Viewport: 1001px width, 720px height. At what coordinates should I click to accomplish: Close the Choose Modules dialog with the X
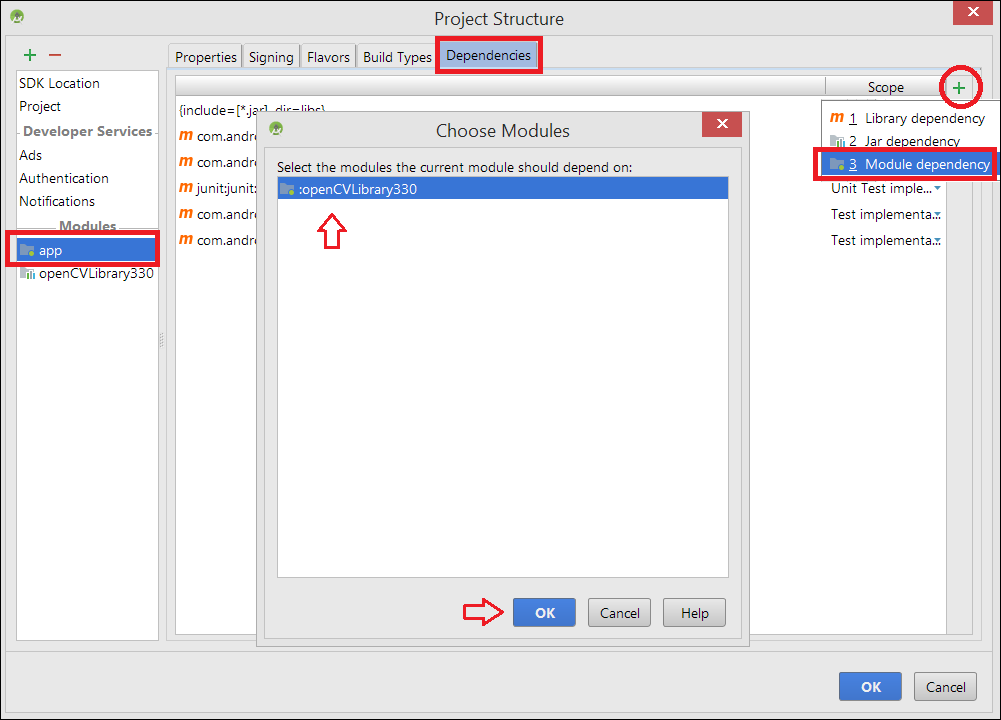722,124
